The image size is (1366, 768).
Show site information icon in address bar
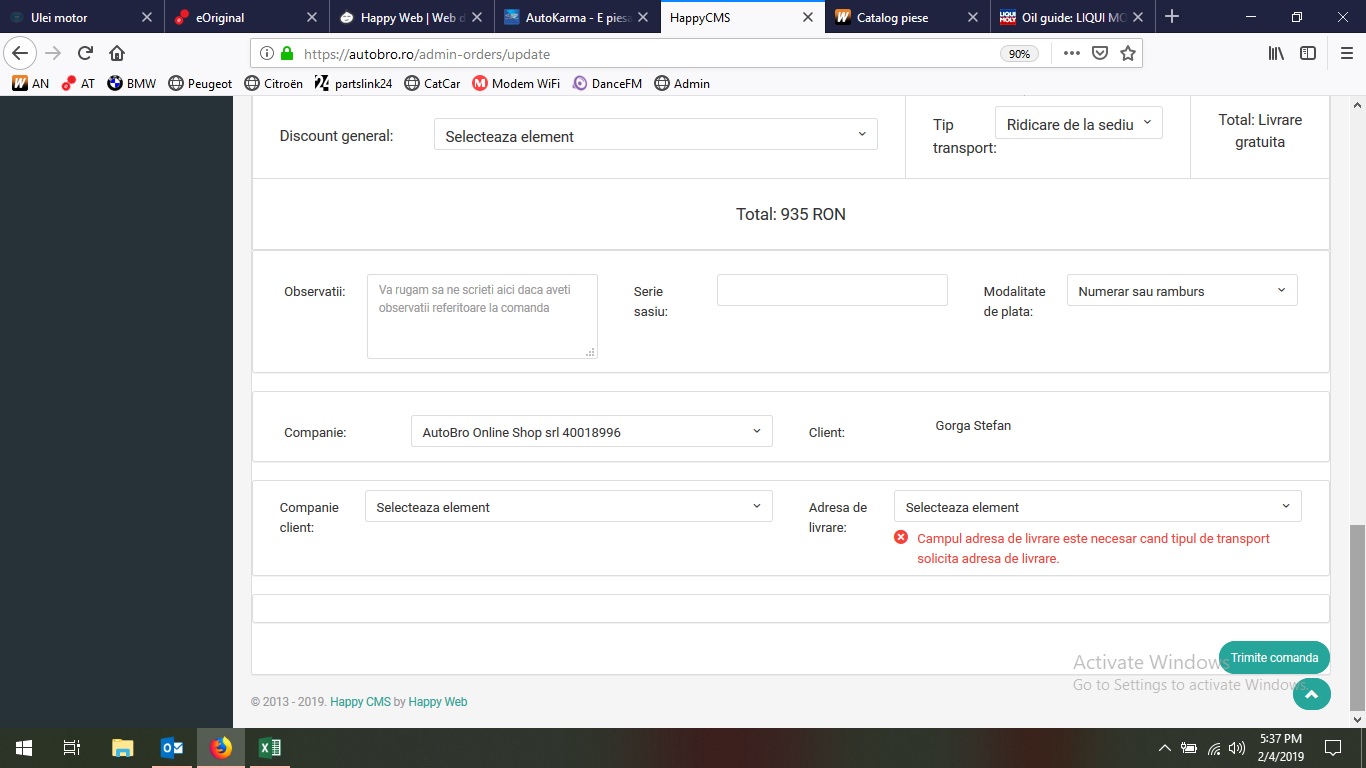[266, 54]
